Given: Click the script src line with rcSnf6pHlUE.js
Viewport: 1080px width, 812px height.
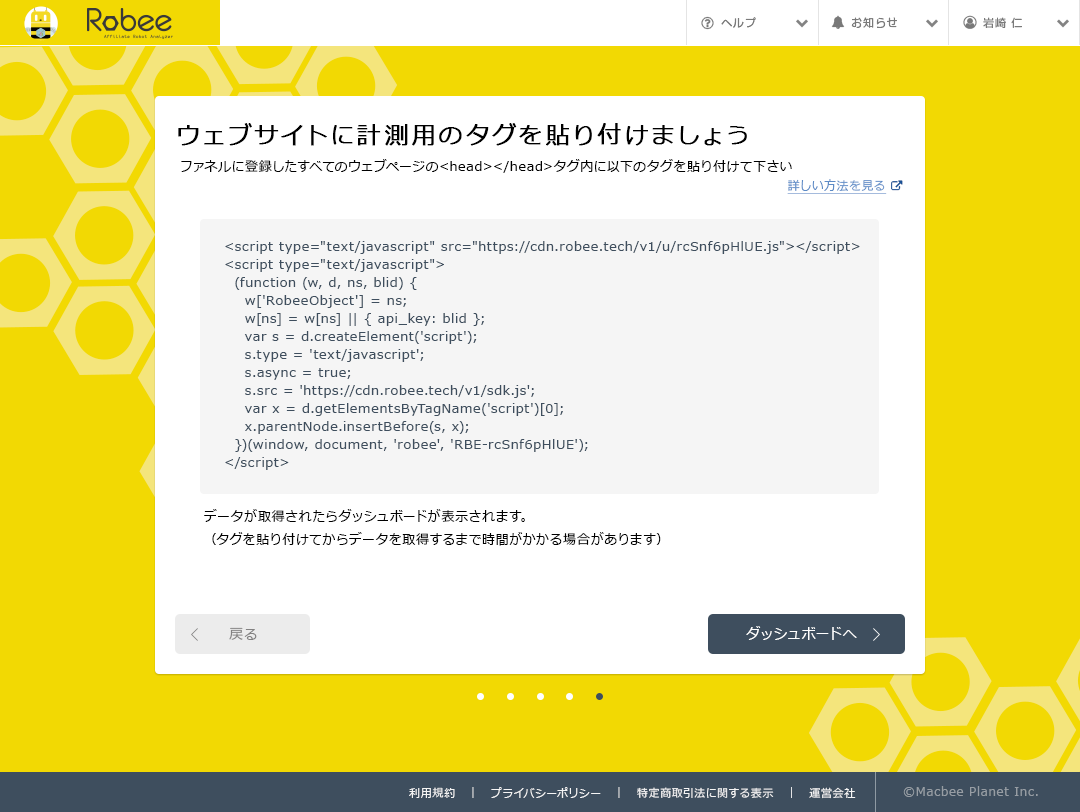Looking at the screenshot, I should click(542, 247).
